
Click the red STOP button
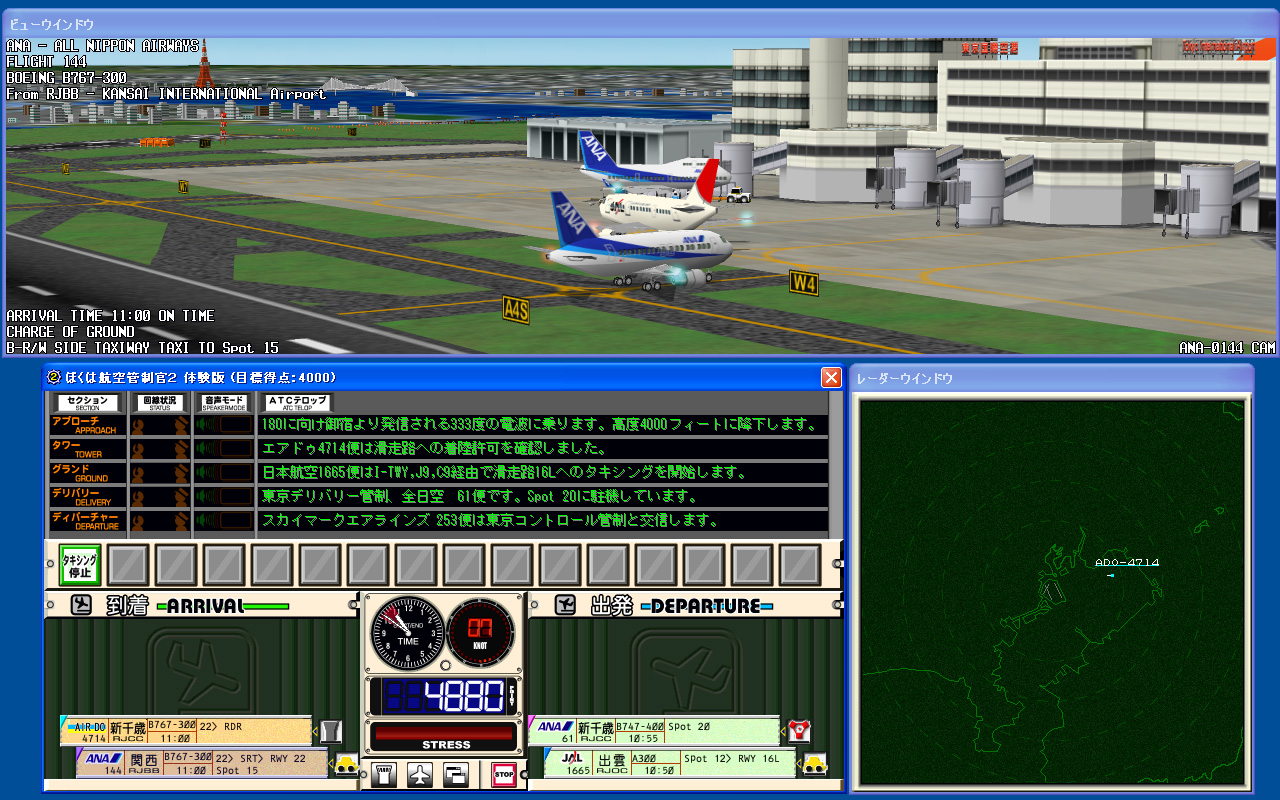point(504,775)
